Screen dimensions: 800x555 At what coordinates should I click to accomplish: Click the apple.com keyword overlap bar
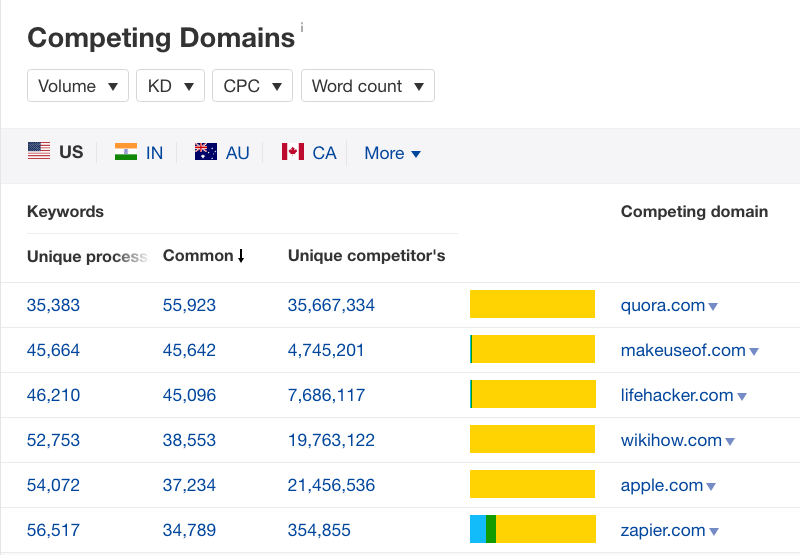(532, 484)
